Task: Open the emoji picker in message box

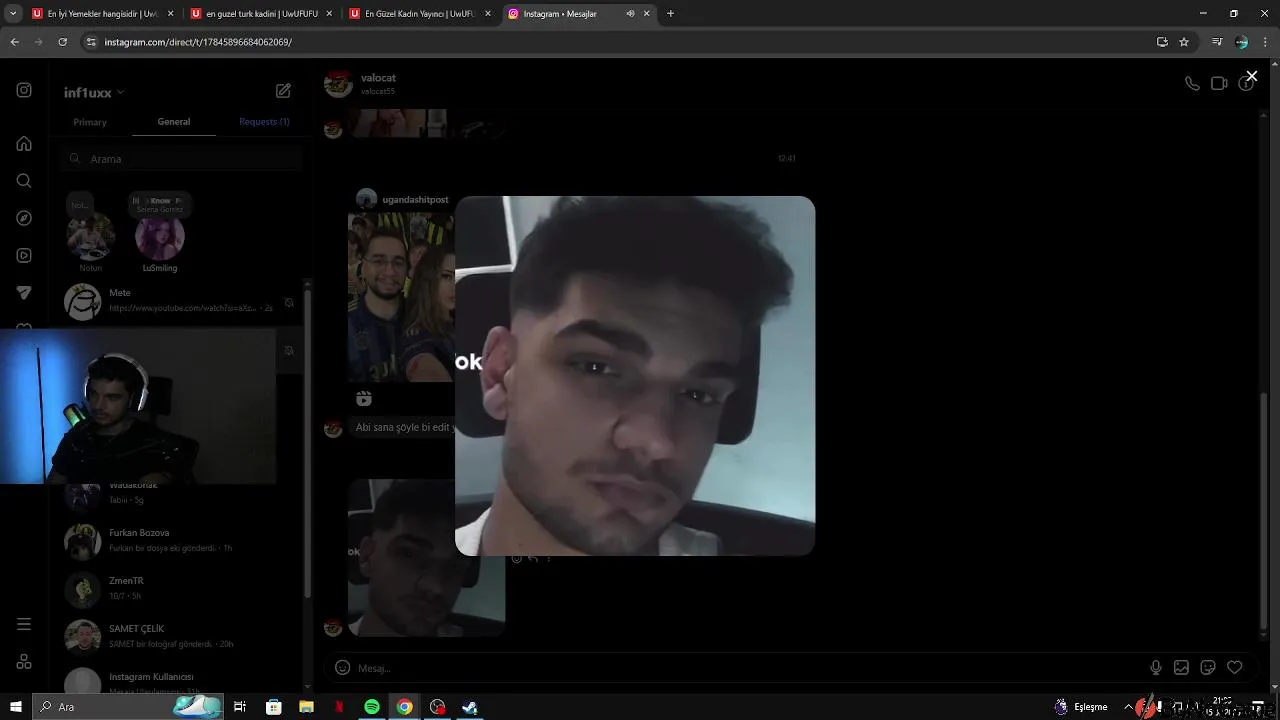Action: [342, 668]
